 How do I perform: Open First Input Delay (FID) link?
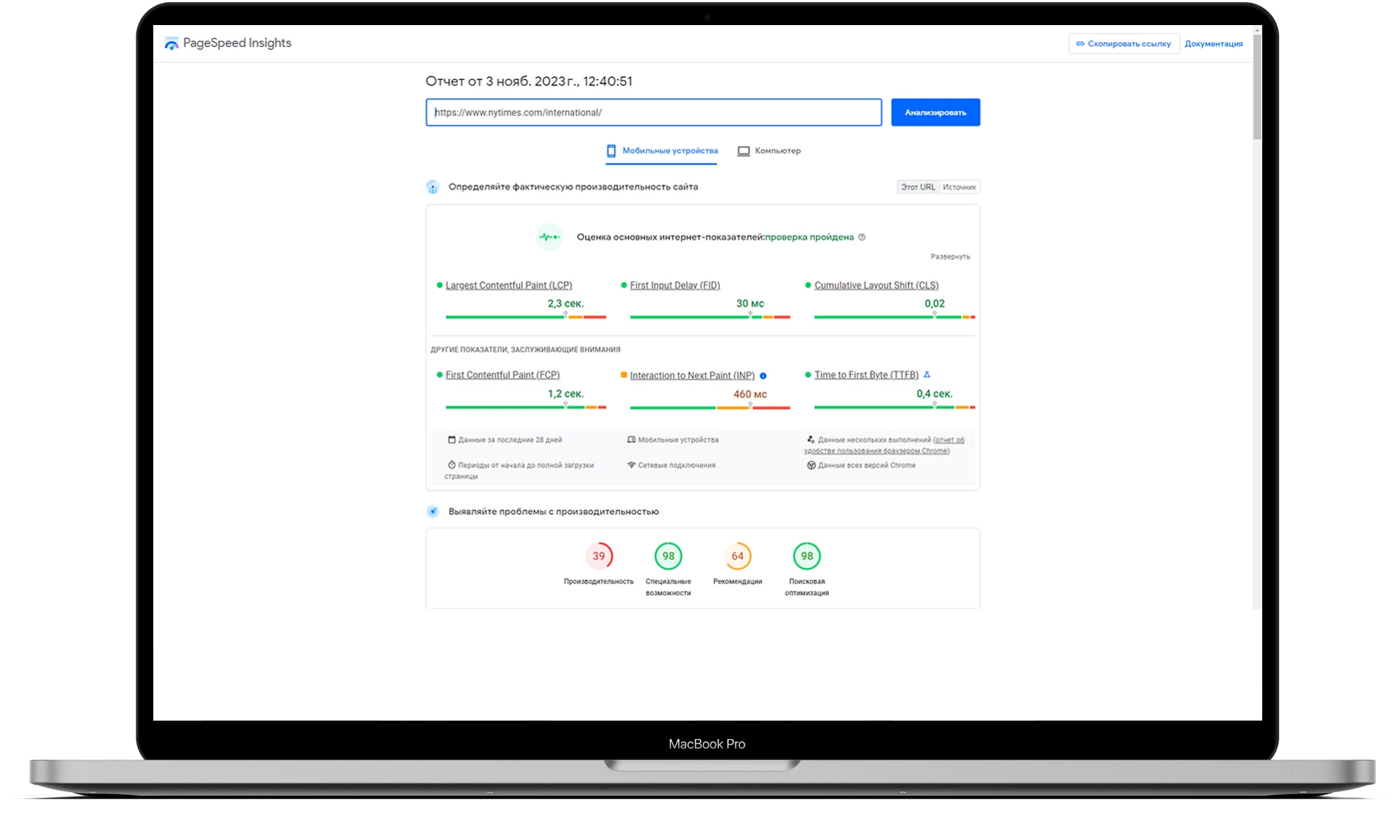point(675,285)
